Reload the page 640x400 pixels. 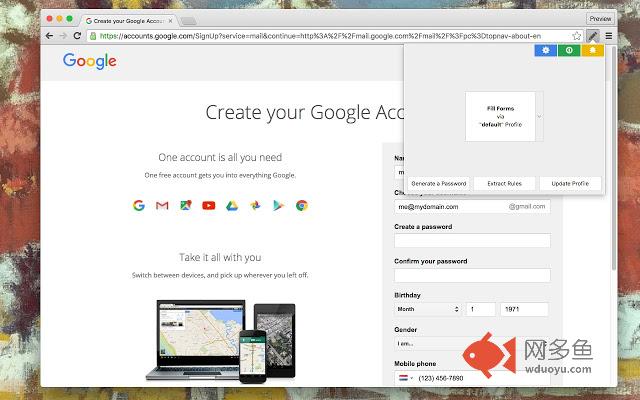(x=78, y=35)
